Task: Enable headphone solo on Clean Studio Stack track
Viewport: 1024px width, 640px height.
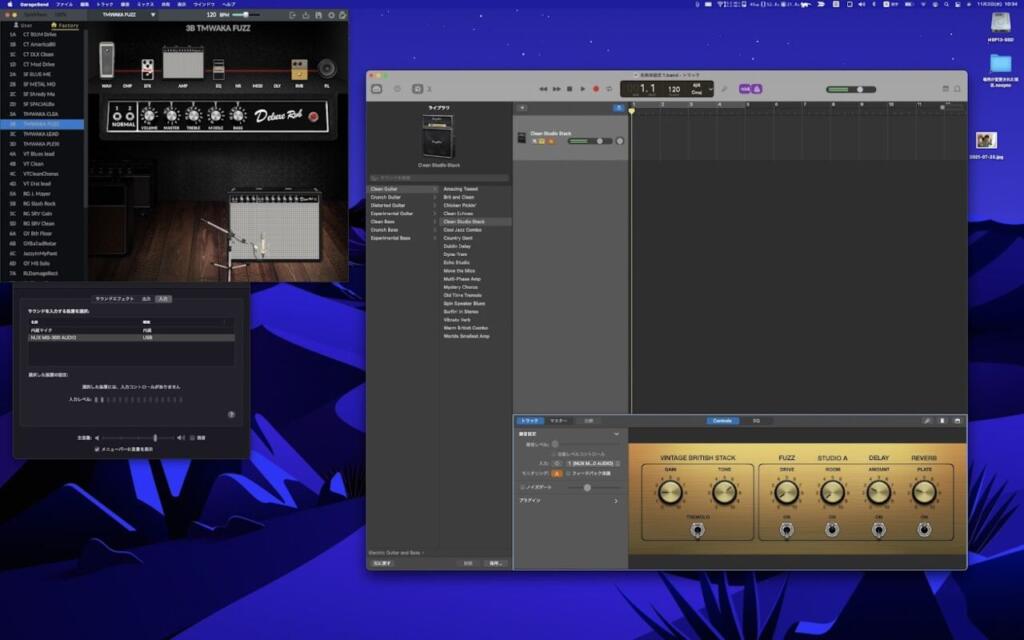Action: tap(542, 141)
